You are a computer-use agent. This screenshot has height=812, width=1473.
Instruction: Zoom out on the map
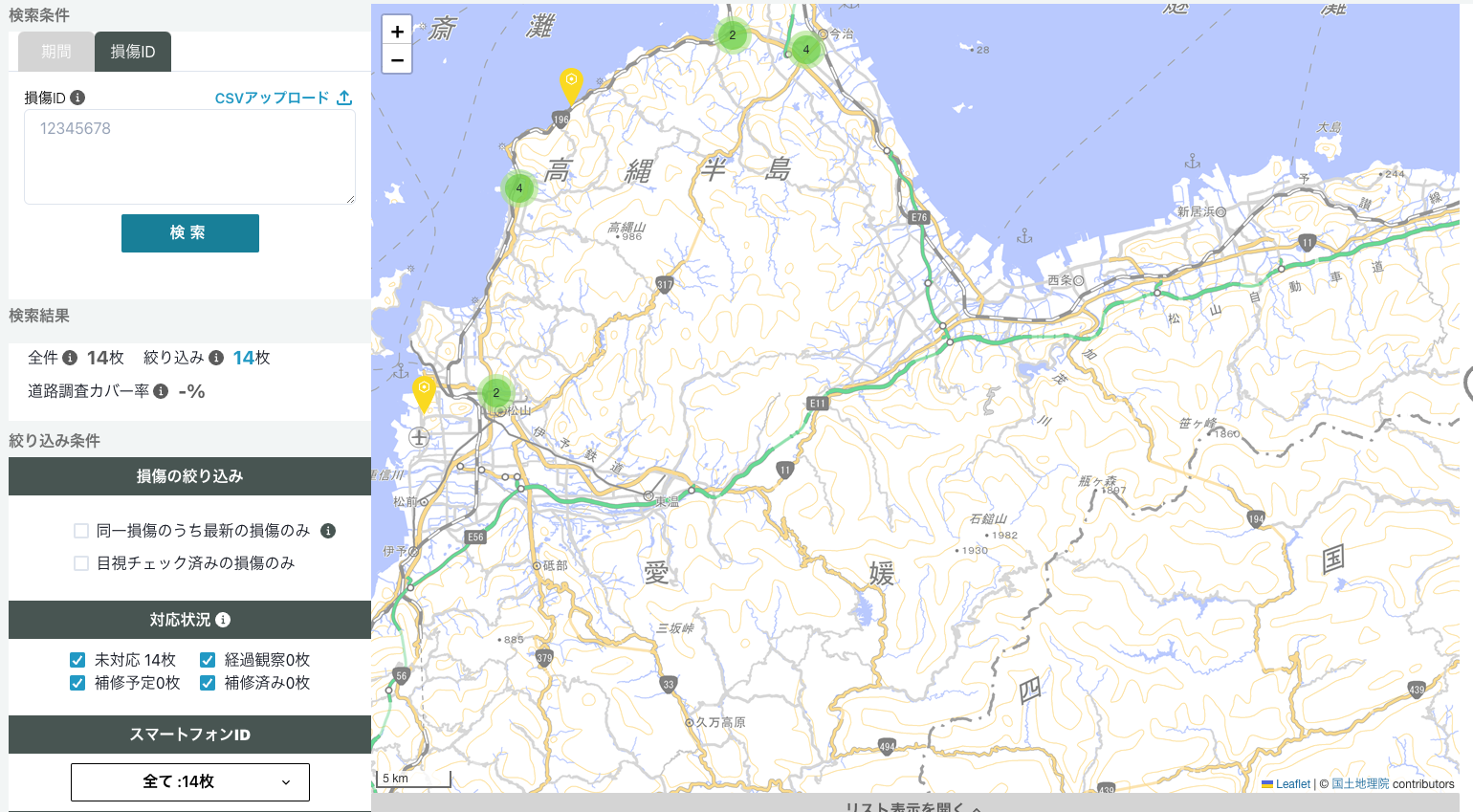(x=397, y=59)
